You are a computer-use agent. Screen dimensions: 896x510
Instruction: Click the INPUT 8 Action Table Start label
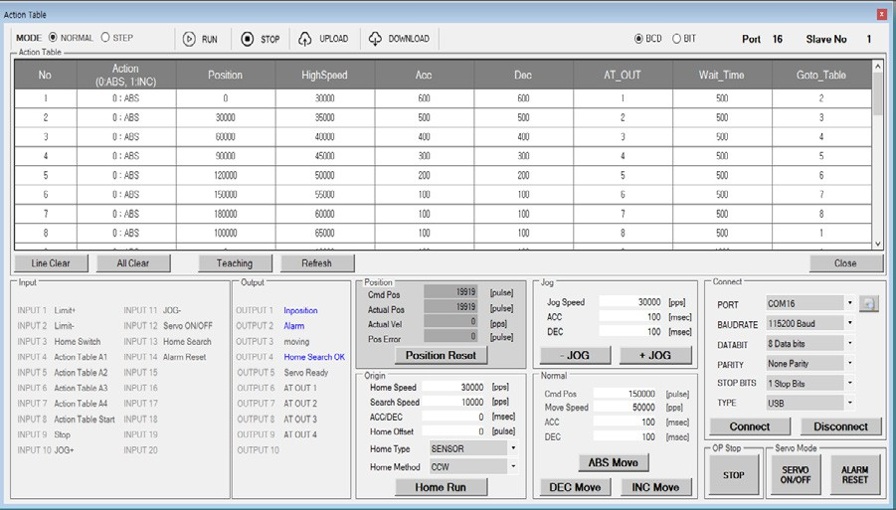pos(85,419)
